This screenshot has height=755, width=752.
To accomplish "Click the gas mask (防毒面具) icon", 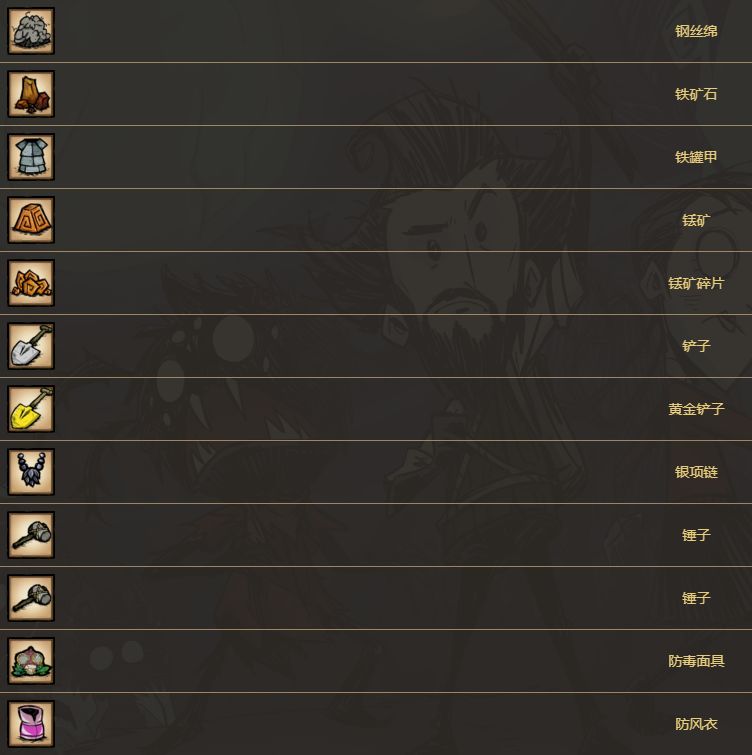I will (31, 661).
